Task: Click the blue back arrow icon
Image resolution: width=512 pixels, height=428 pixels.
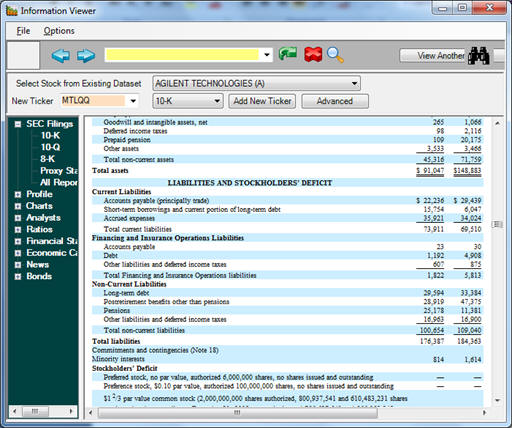Action: (61, 55)
